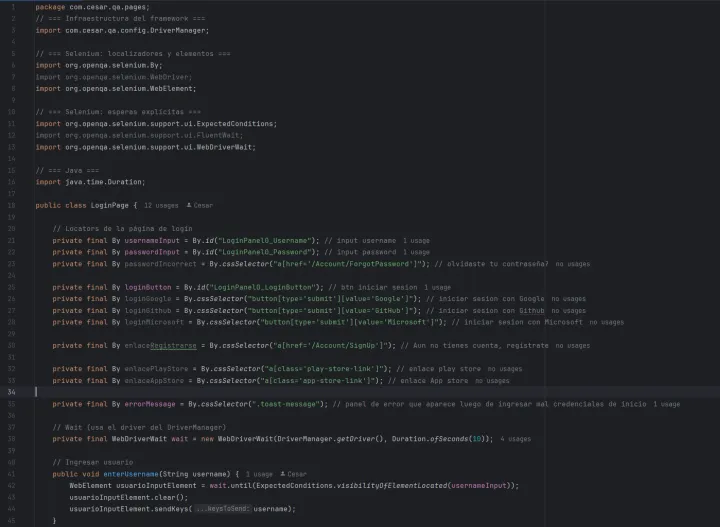Click the ".toast-message" string literal
Screen dimensions: 720x527
(x=285, y=404)
